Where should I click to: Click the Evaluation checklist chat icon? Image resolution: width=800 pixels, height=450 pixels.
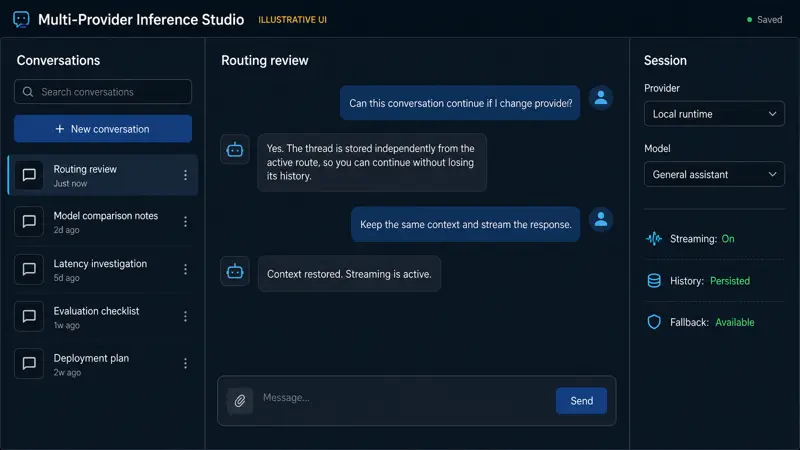click(x=29, y=316)
